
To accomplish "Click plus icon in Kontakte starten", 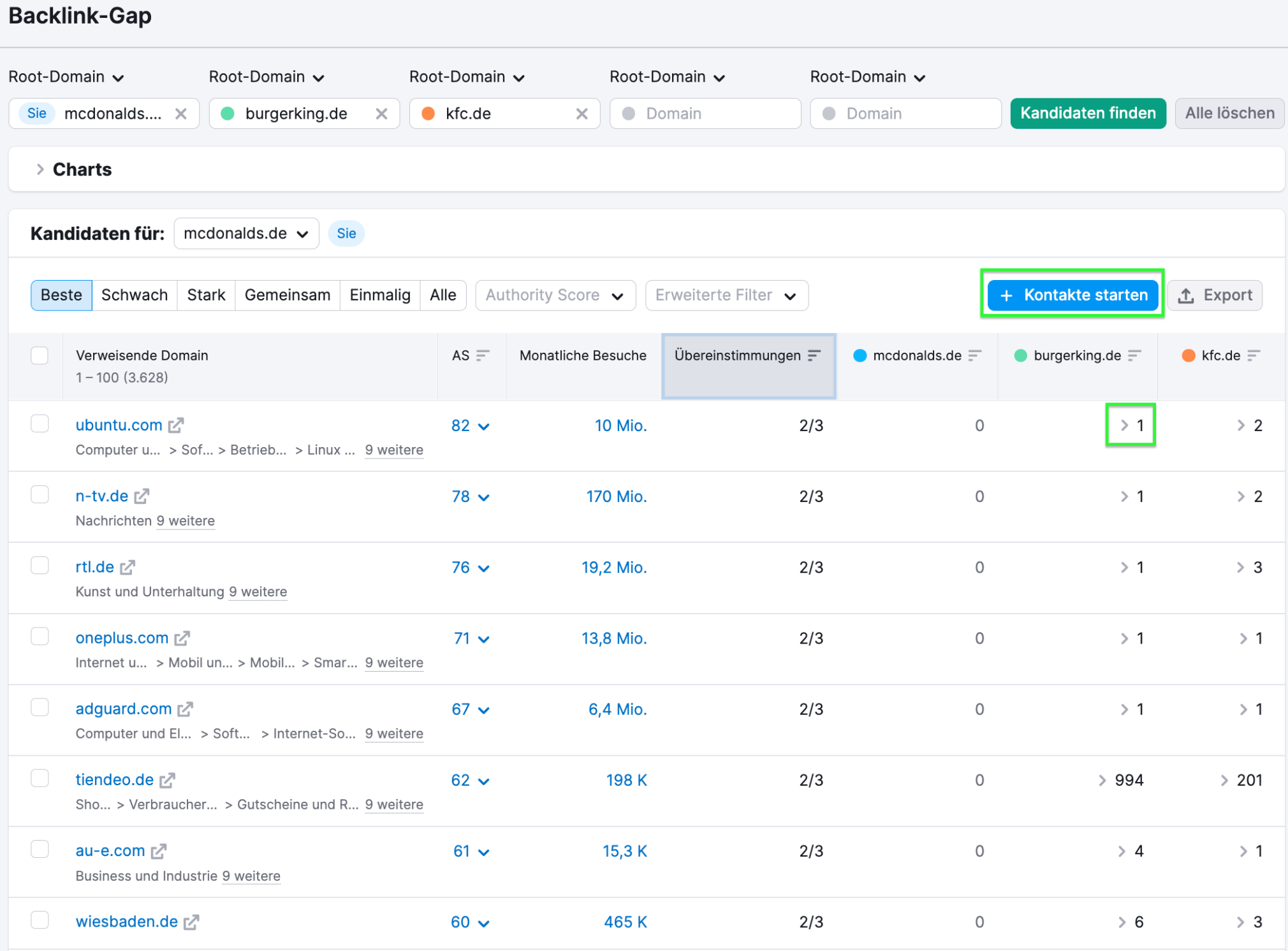I will (1006, 295).
